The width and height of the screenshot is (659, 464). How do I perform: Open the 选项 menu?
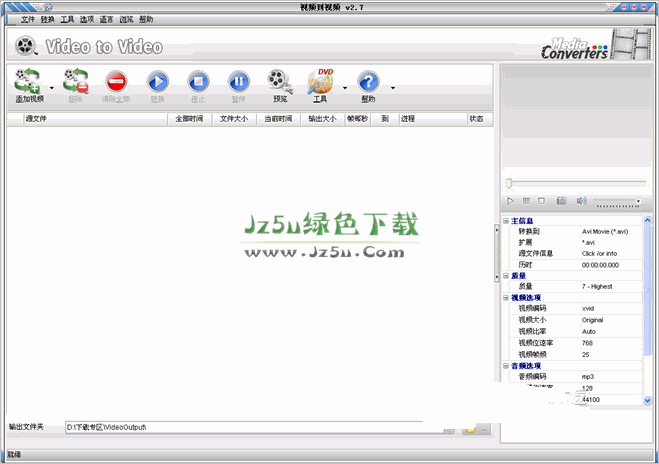pos(87,19)
